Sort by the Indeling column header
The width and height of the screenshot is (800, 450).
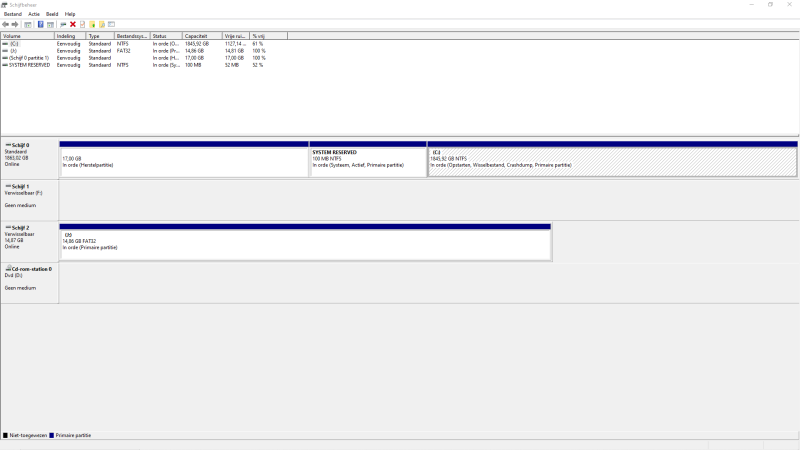pos(70,36)
